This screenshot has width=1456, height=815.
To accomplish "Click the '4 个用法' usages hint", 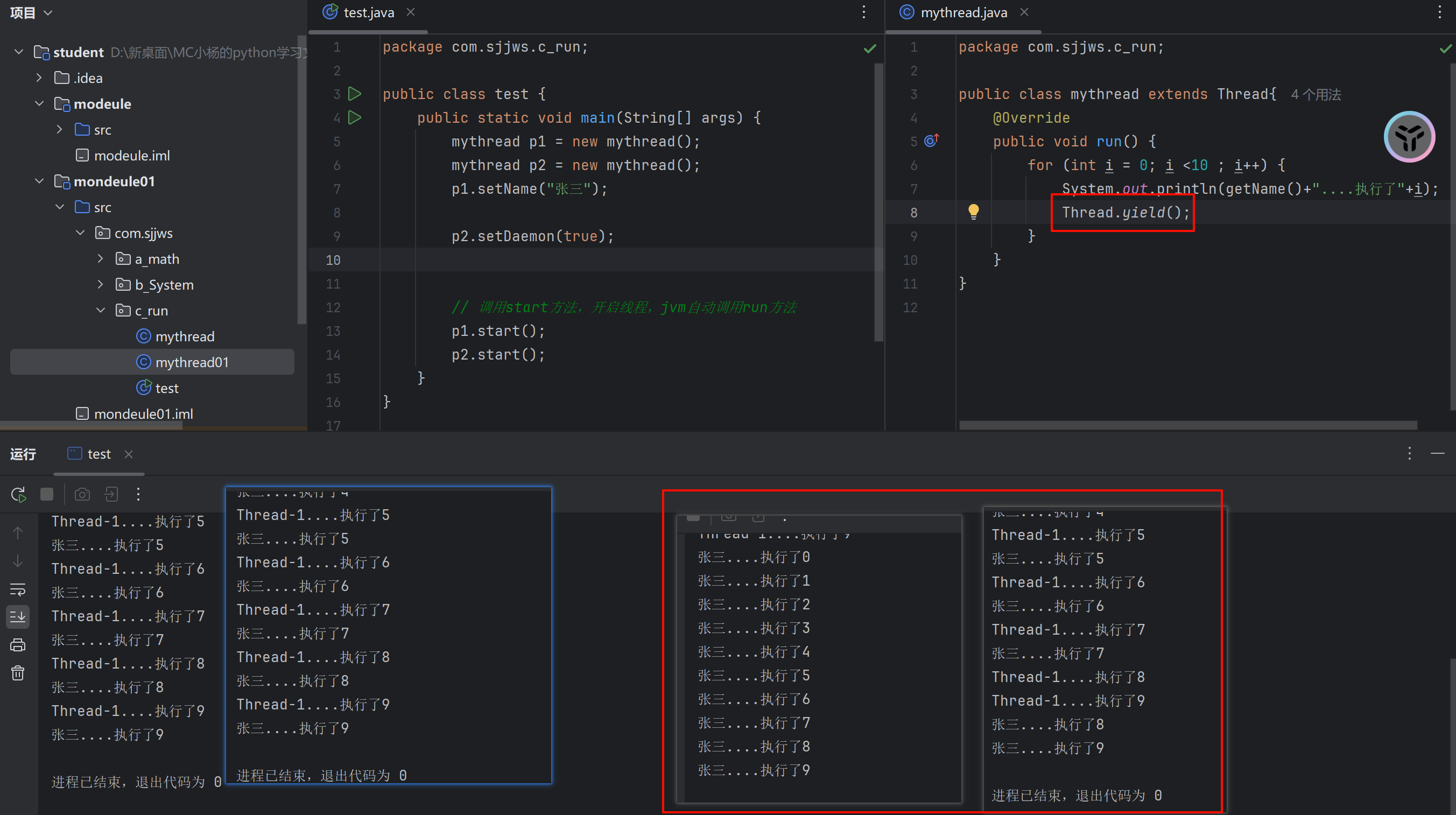I will 1316,94.
